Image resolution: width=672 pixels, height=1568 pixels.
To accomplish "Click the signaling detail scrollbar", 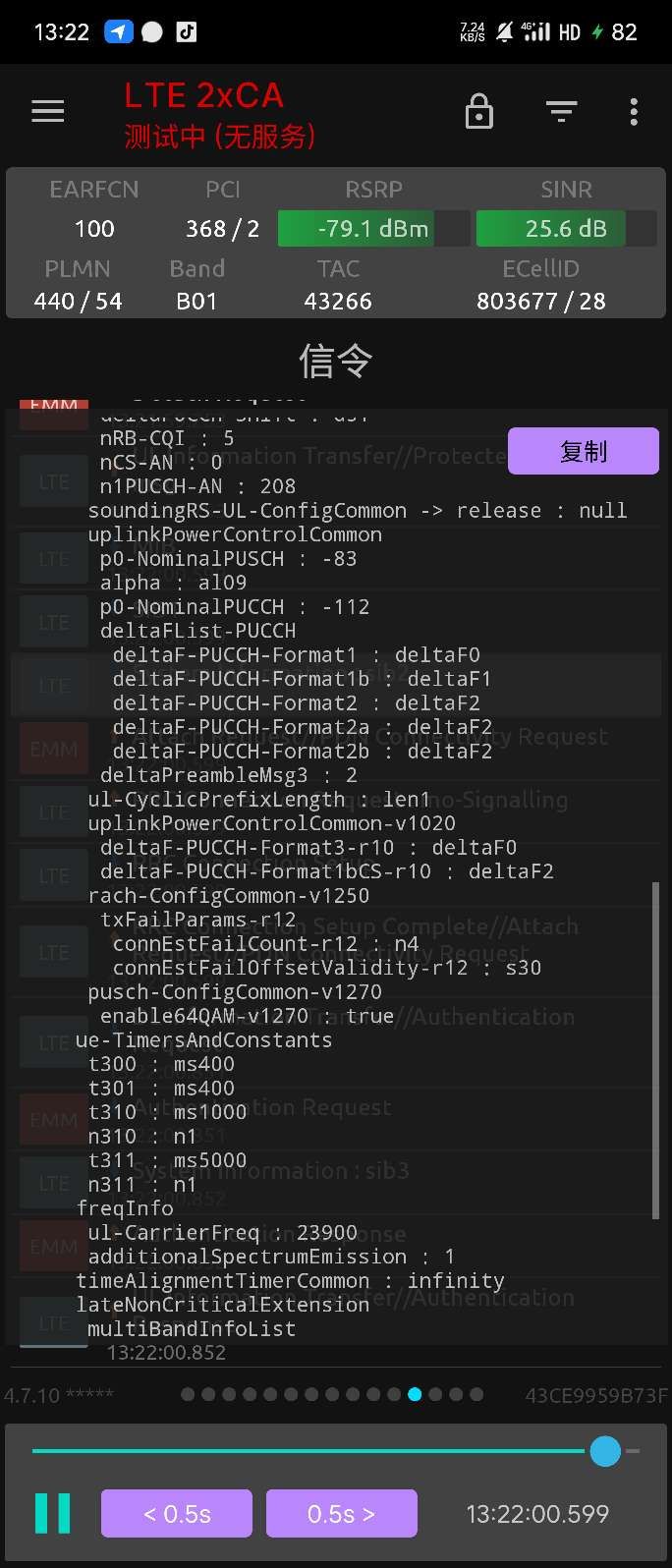I will (x=655, y=1051).
